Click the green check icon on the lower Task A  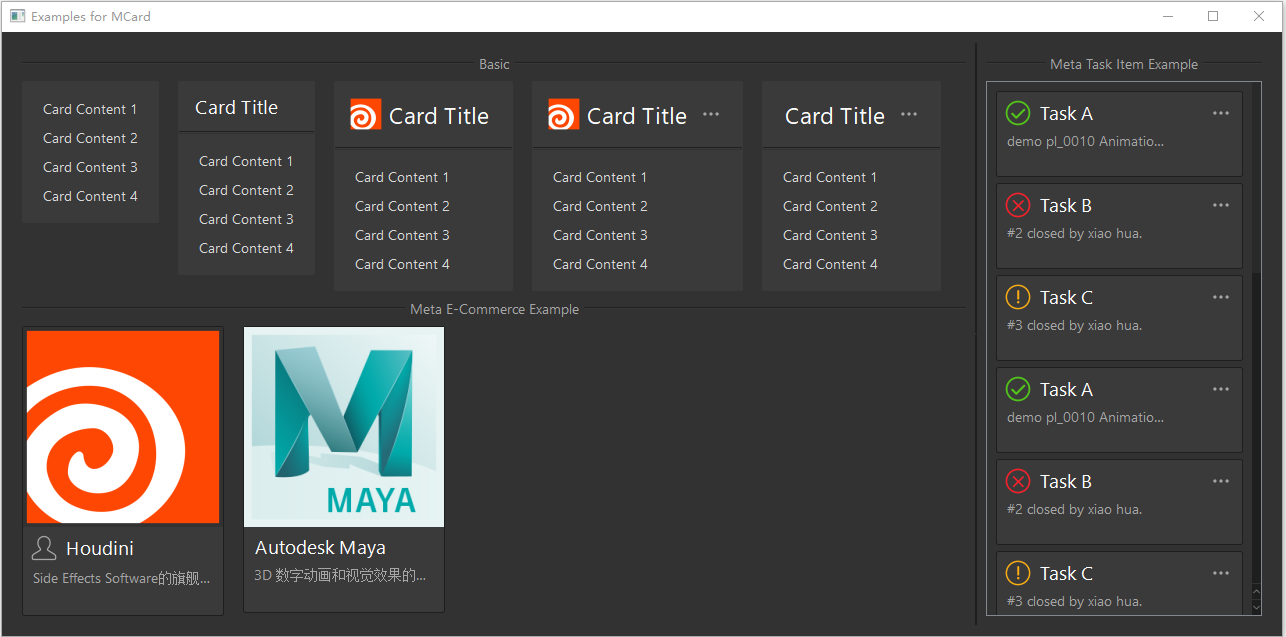point(1018,389)
